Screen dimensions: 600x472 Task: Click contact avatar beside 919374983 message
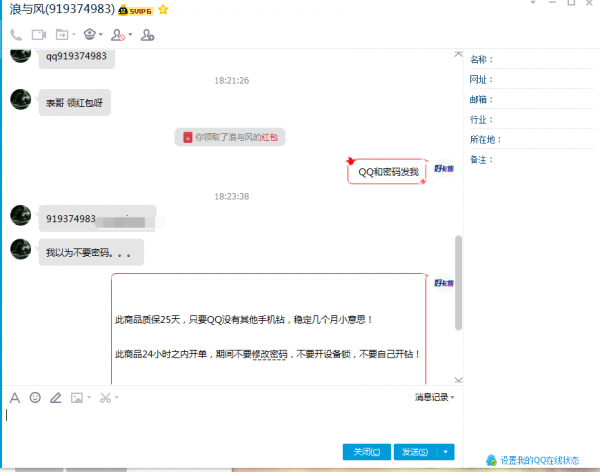pos(21,215)
